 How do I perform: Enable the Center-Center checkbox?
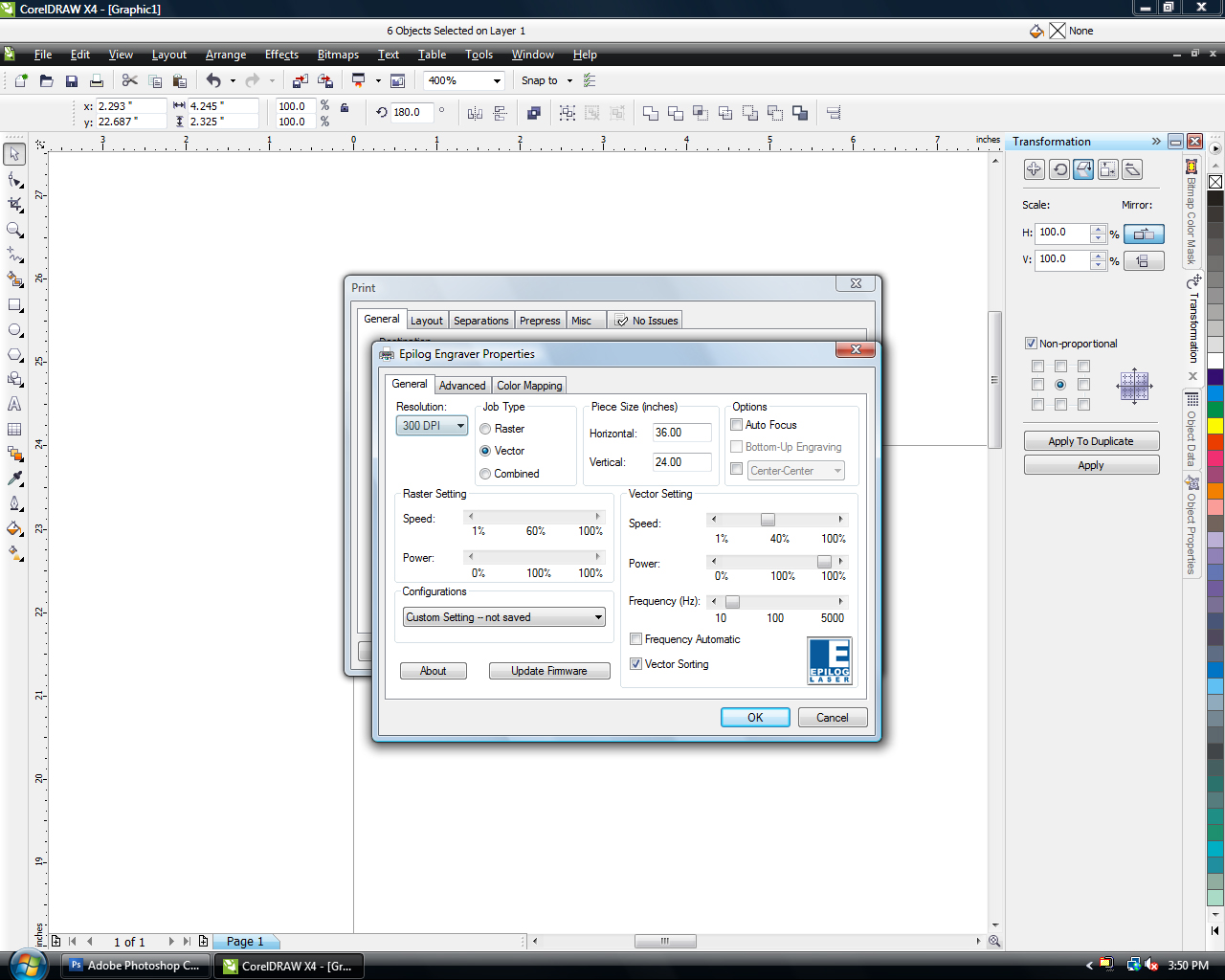[x=737, y=469]
